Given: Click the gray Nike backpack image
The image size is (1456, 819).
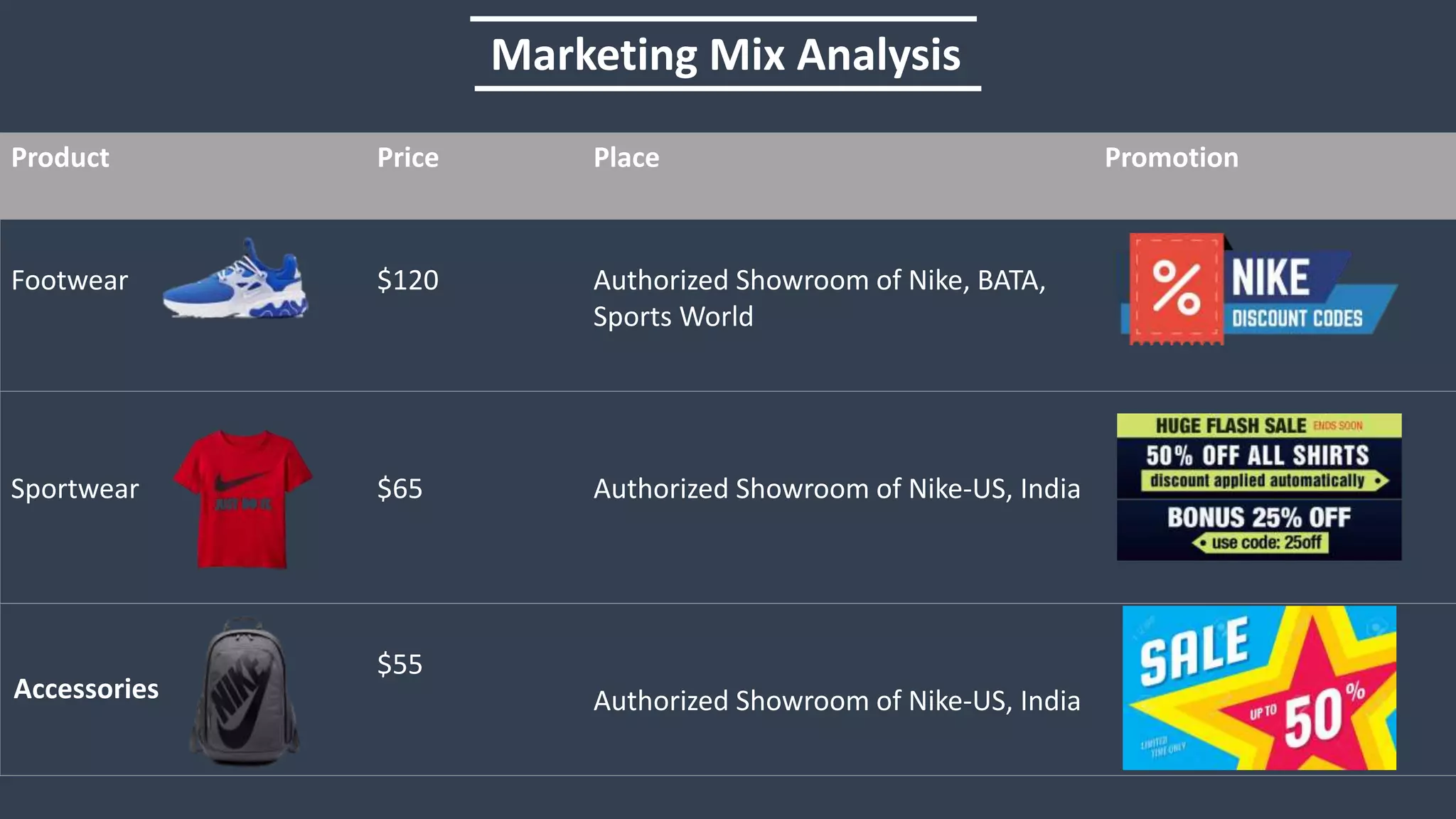Looking at the screenshot, I should pyautogui.click(x=245, y=692).
